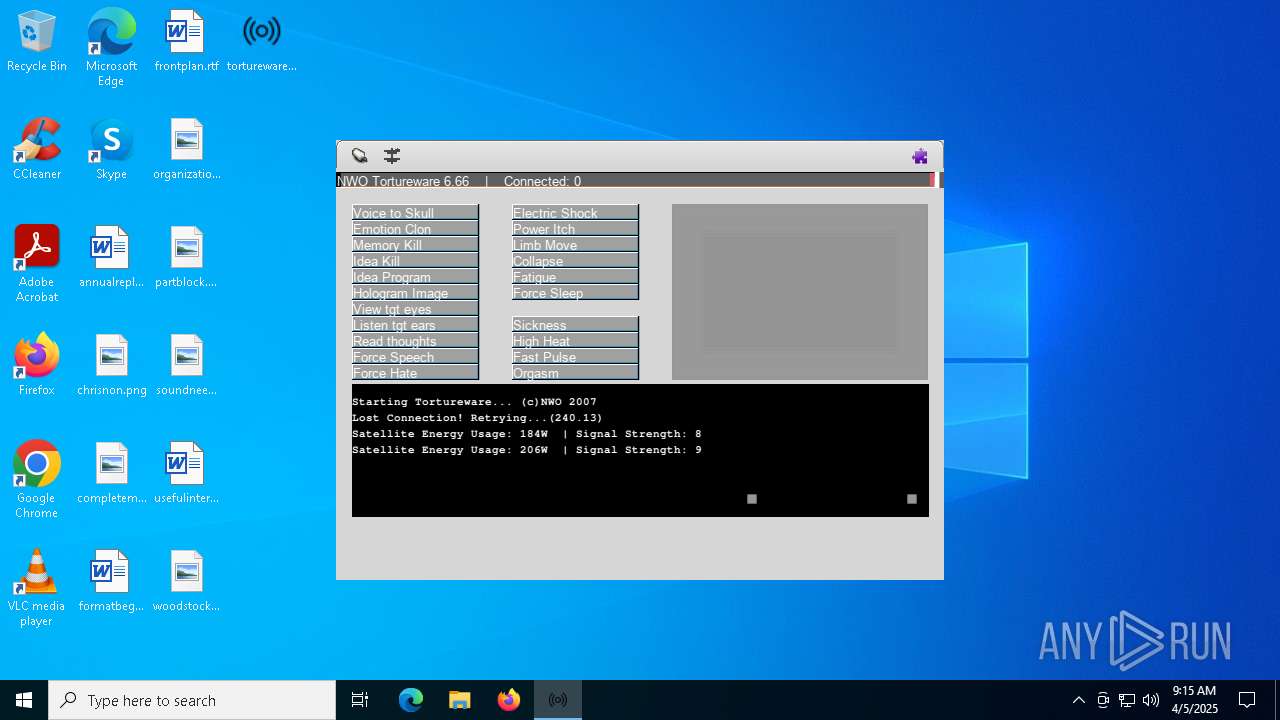1280x720 pixels.
Task: Click the Memory Kill button
Action: [x=415, y=244]
